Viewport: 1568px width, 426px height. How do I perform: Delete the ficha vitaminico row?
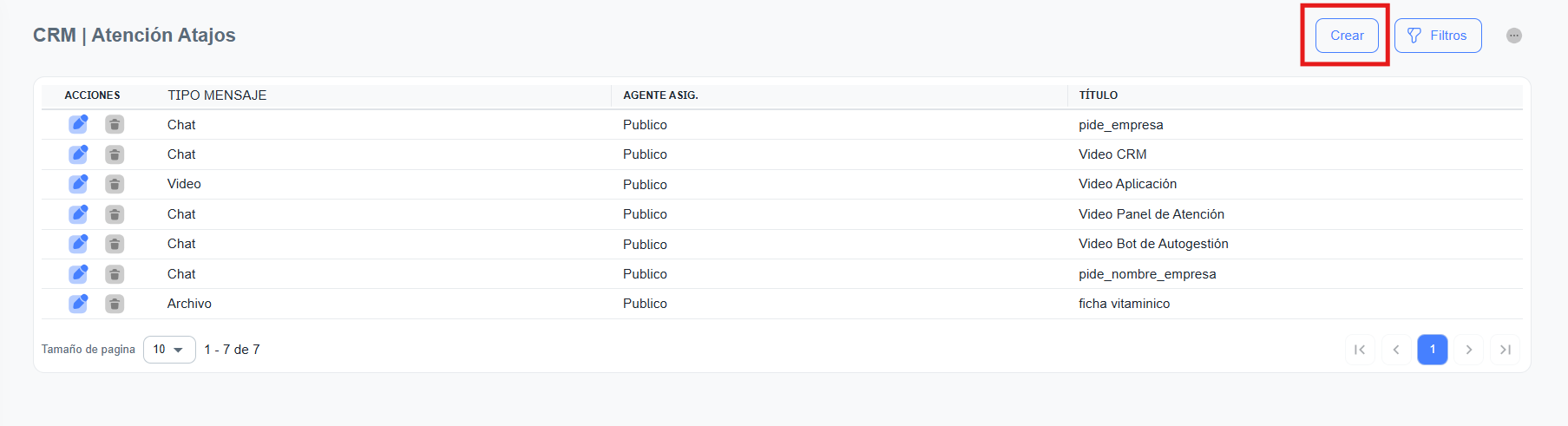pyautogui.click(x=115, y=304)
